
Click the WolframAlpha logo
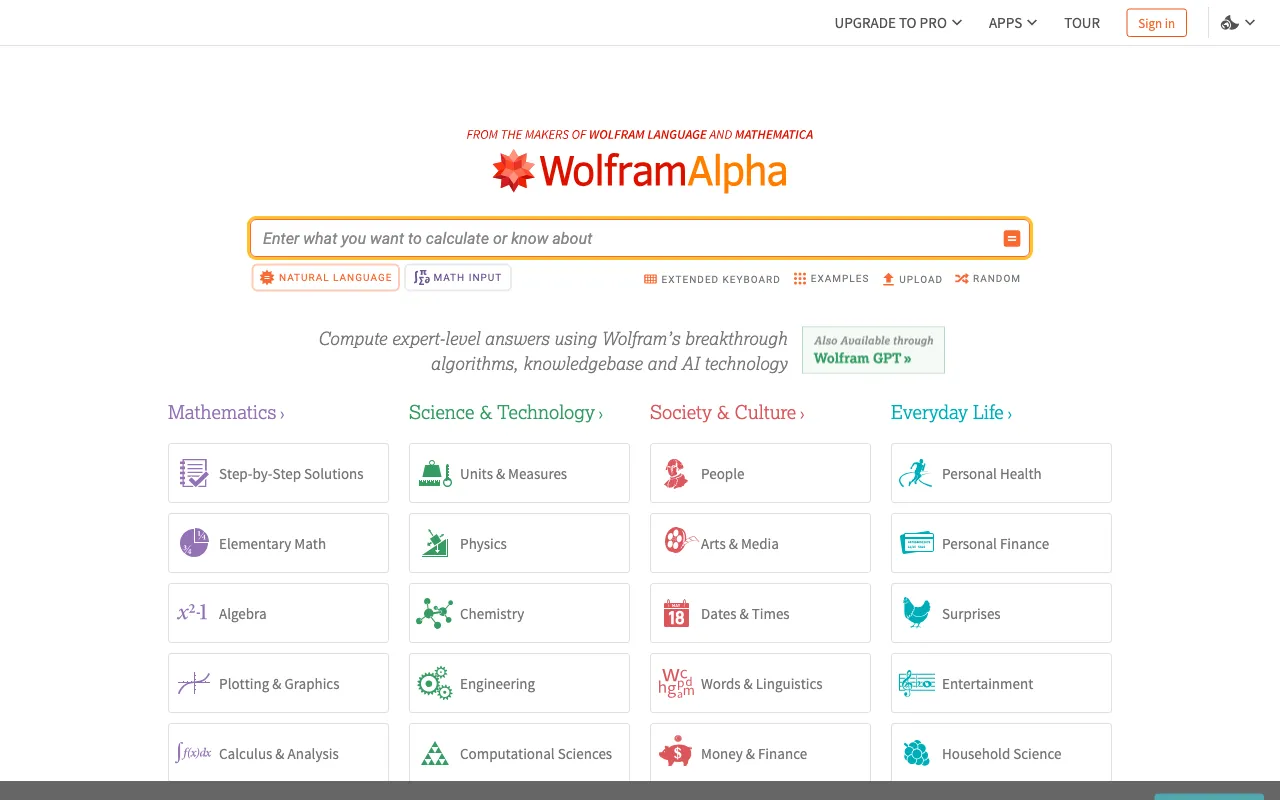(640, 171)
